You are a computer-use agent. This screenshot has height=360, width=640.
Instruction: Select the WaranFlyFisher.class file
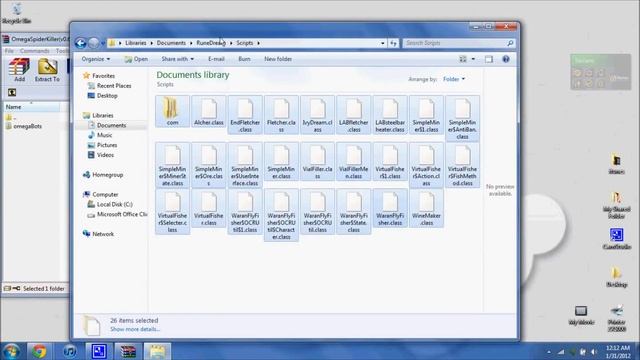tap(390, 208)
